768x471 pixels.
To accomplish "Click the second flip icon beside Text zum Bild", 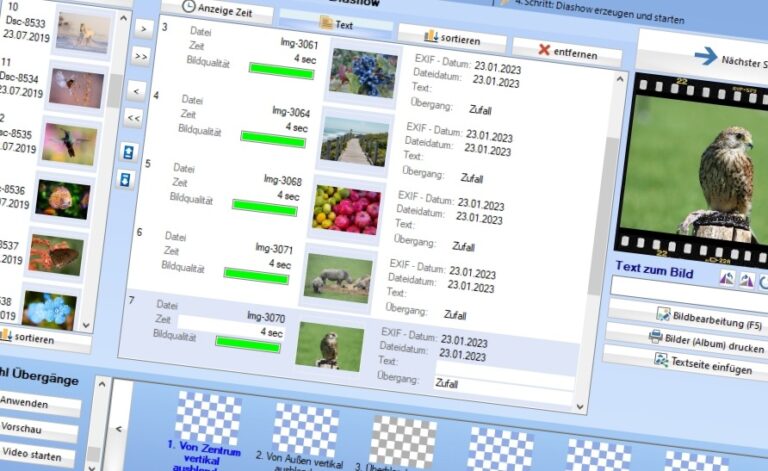I will point(747,281).
